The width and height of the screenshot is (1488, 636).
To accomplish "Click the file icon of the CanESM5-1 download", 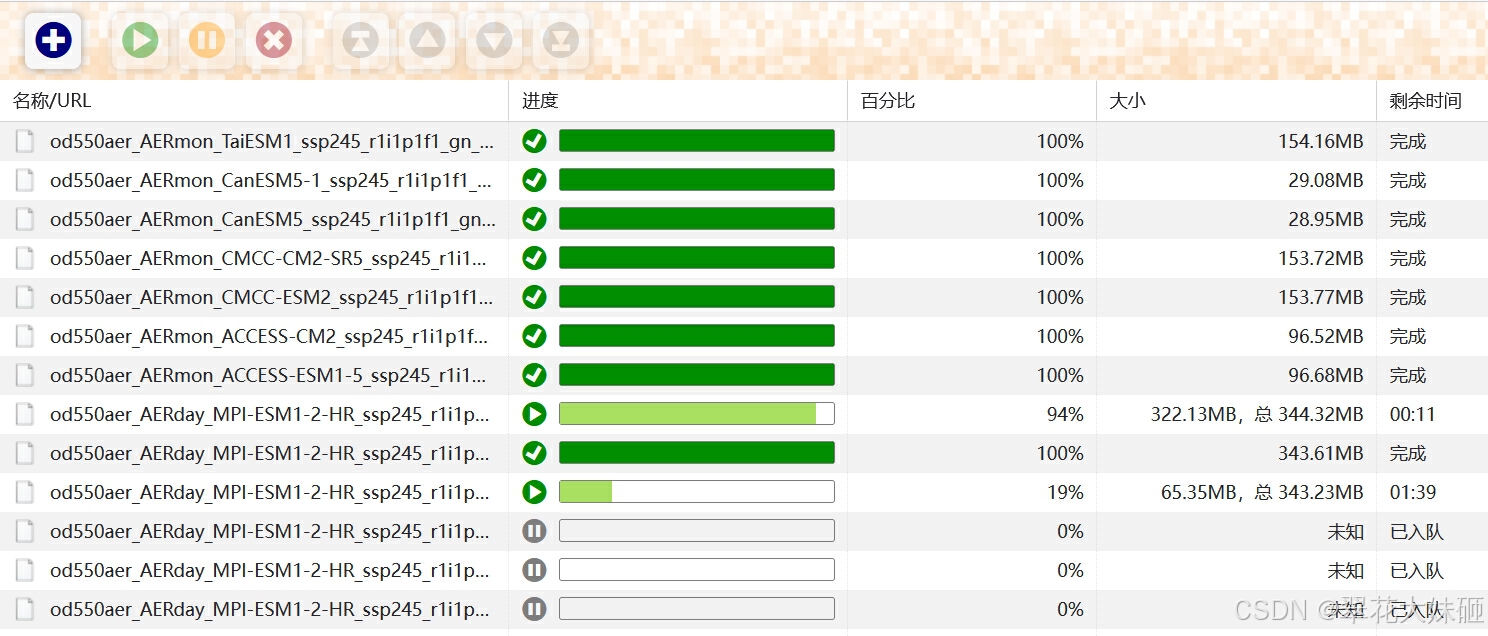I will point(25,181).
